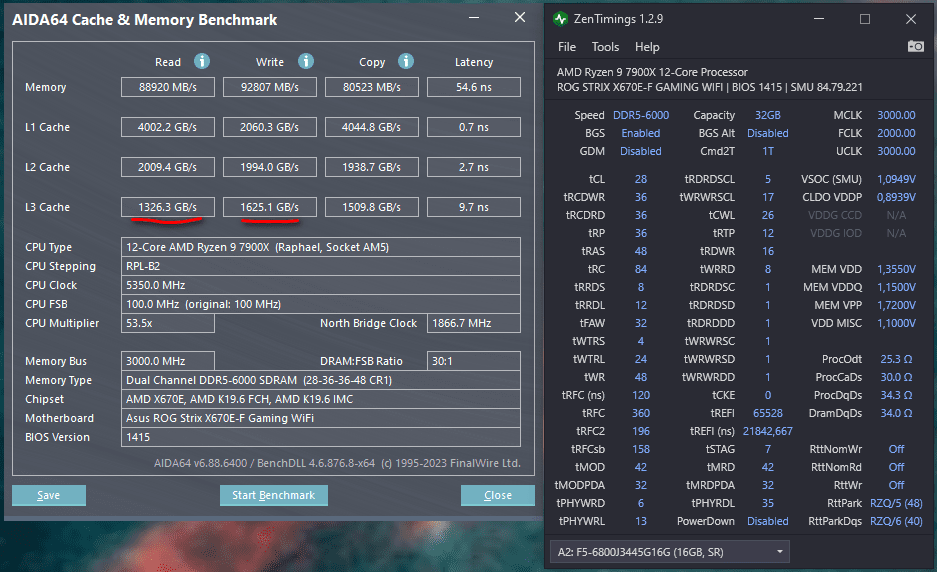
Task: Click the VSOC (SMU) 1,0949V value
Action: (896, 179)
